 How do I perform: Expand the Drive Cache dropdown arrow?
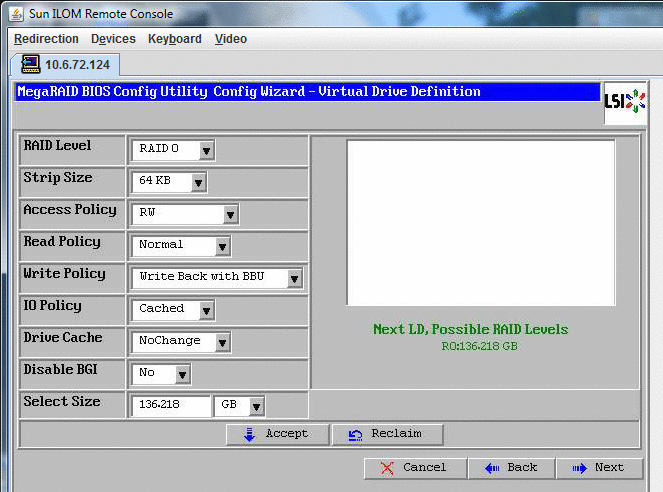coord(222,342)
